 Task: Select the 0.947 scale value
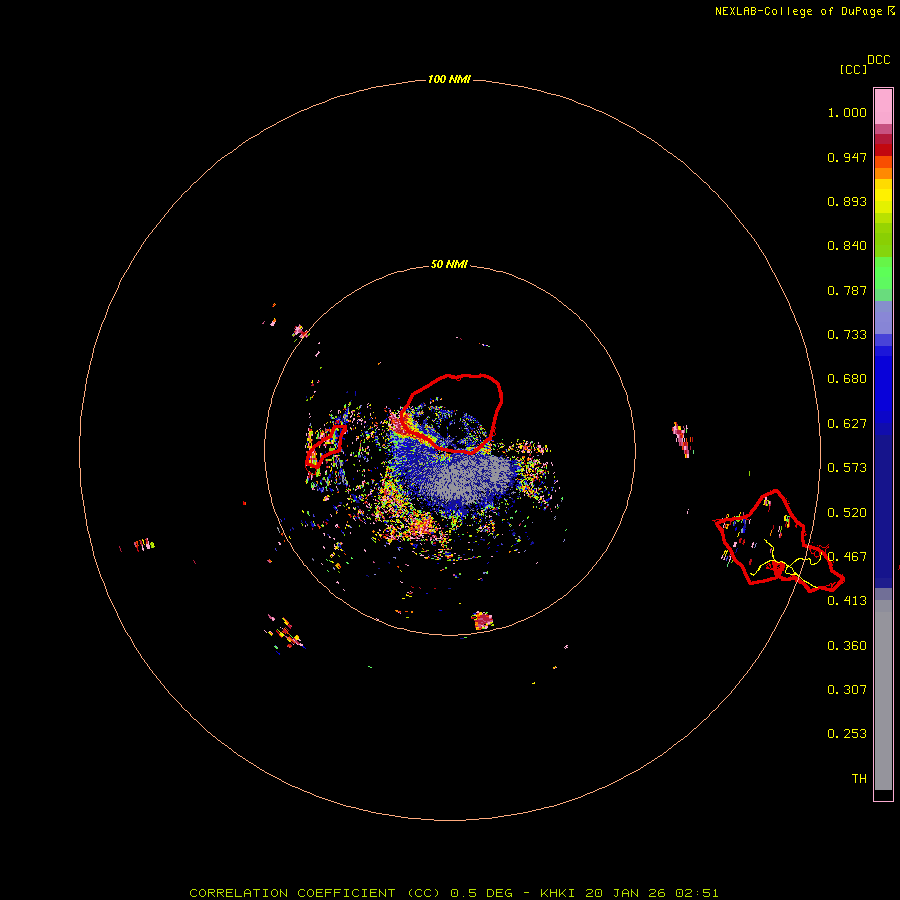click(x=847, y=157)
